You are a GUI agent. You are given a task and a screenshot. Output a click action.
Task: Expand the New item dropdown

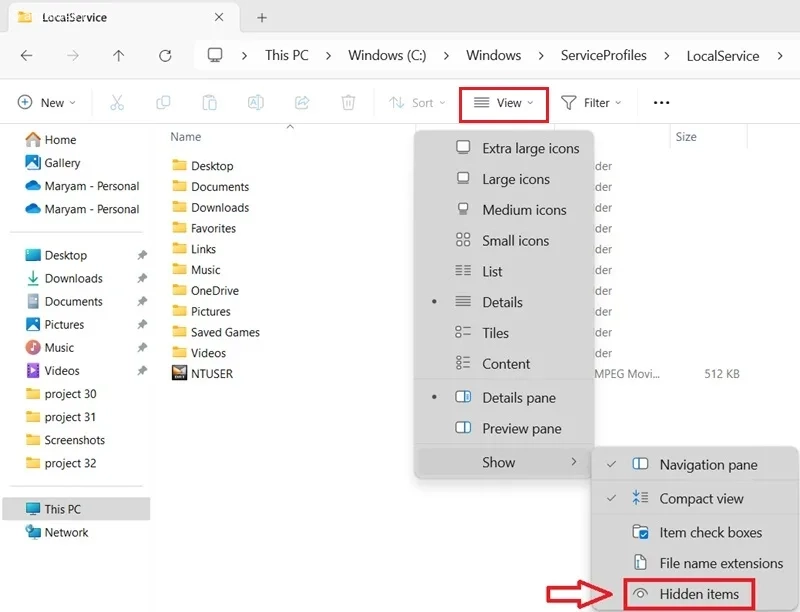[46, 103]
